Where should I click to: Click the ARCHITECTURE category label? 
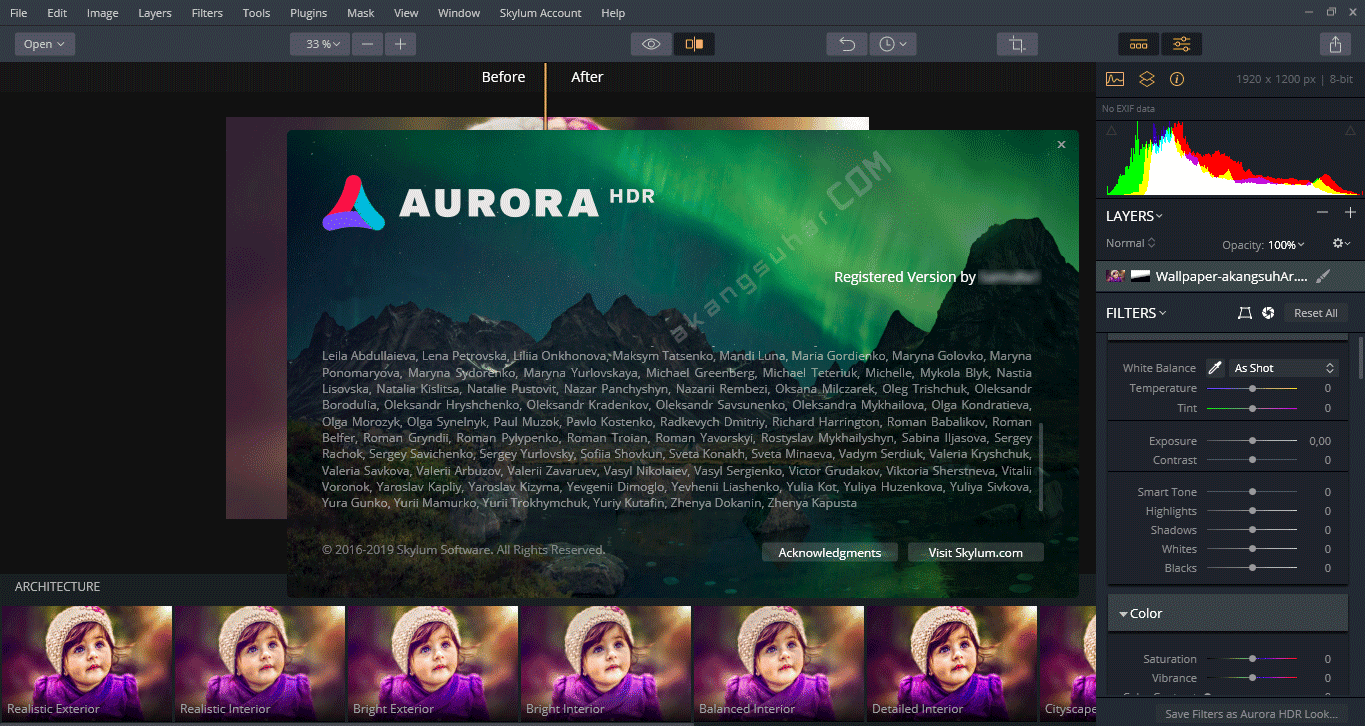coord(57,586)
